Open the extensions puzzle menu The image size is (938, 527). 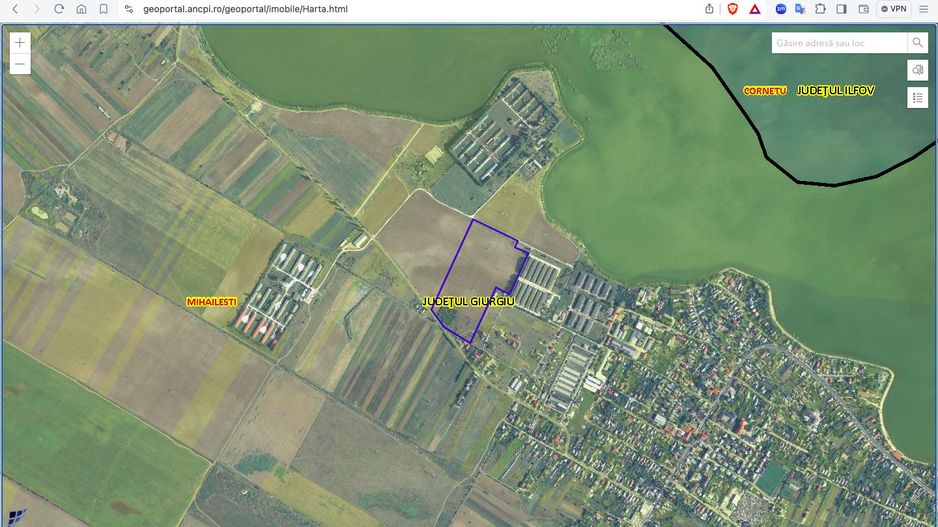pyautogui.click(x=820, y=9)
